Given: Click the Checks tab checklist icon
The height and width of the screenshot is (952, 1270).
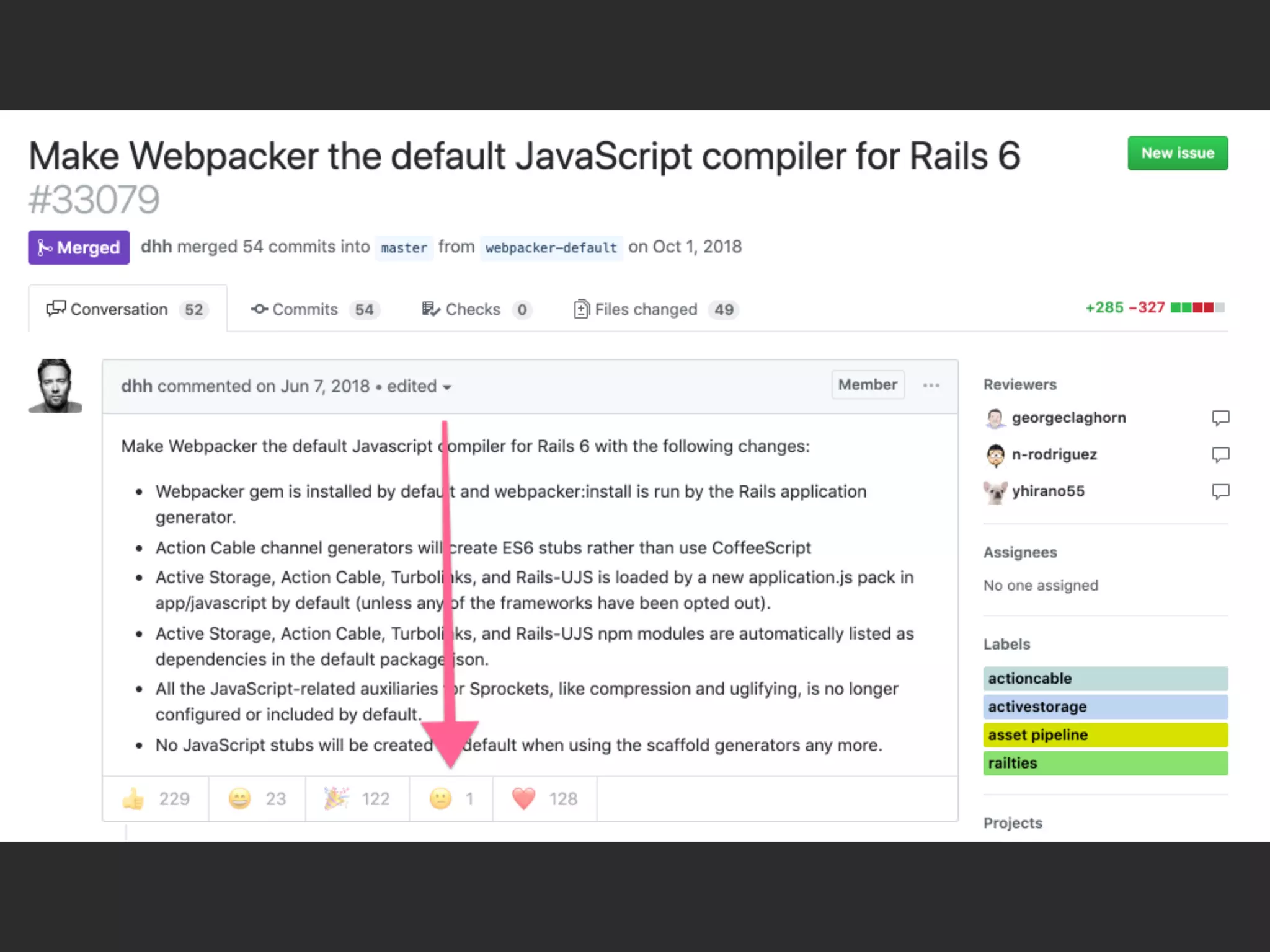Looking at the screenshot, I should (x=430, y=309).
